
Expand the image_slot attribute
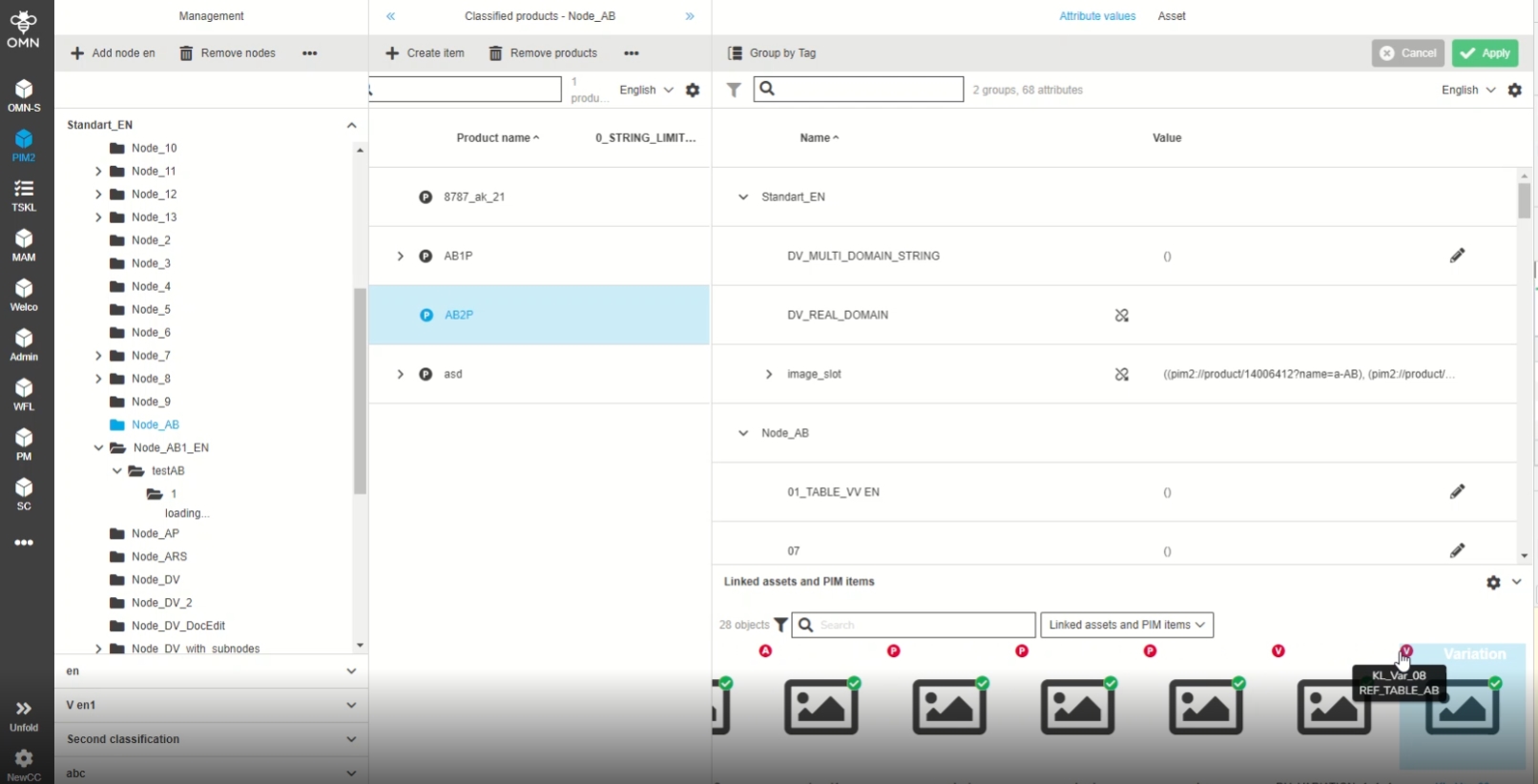tap(769, 374)
